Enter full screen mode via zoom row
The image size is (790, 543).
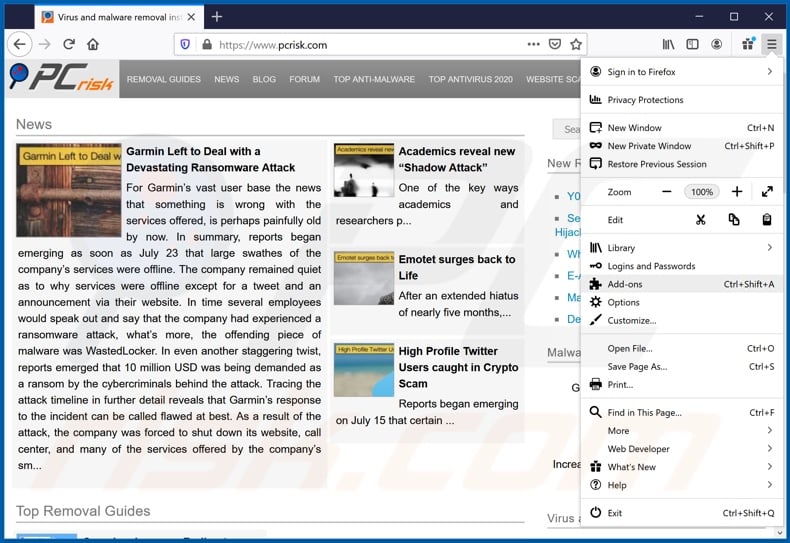(x=767, y=192)
